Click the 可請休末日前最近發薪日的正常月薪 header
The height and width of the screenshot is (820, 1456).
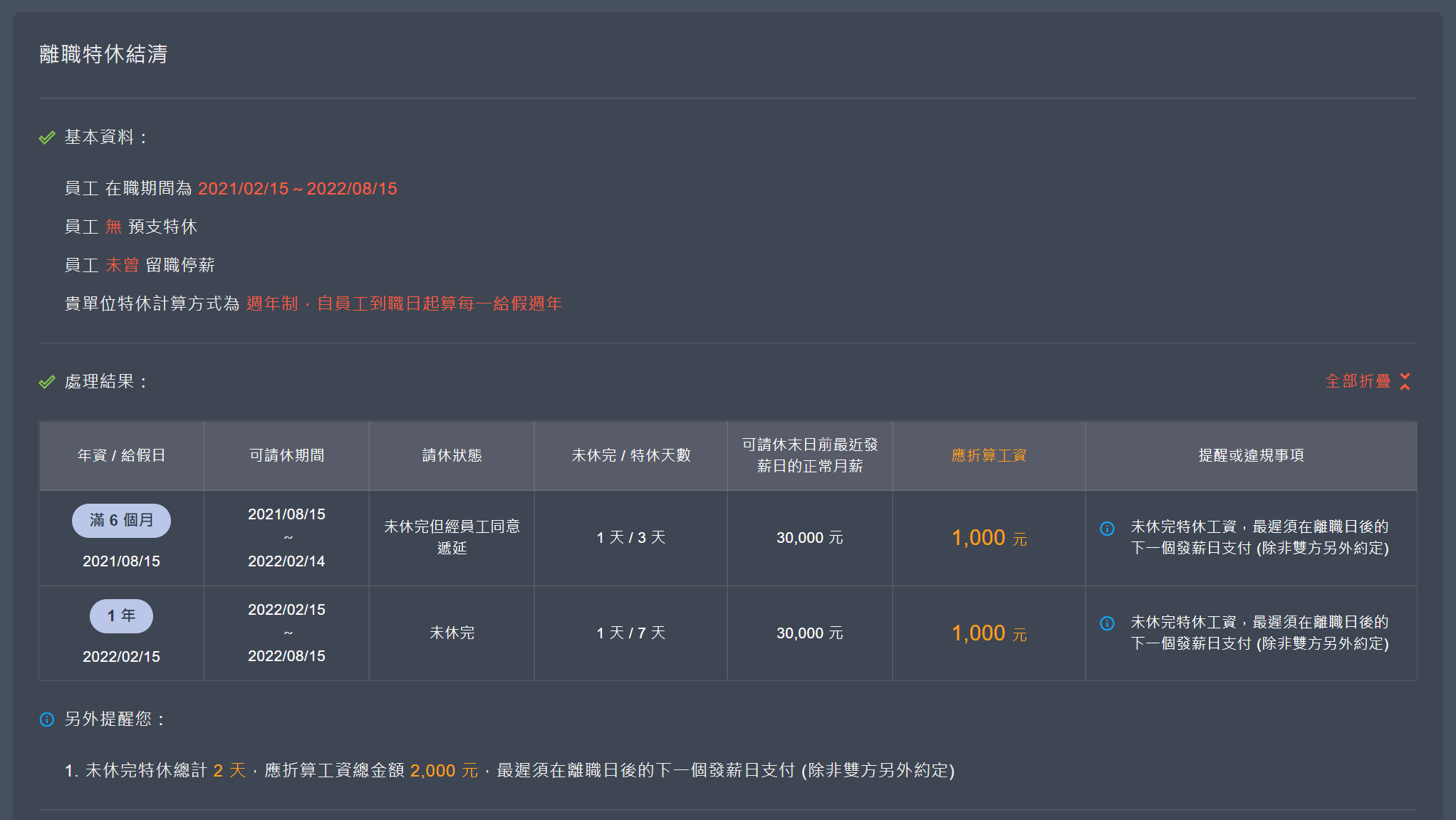810,455
